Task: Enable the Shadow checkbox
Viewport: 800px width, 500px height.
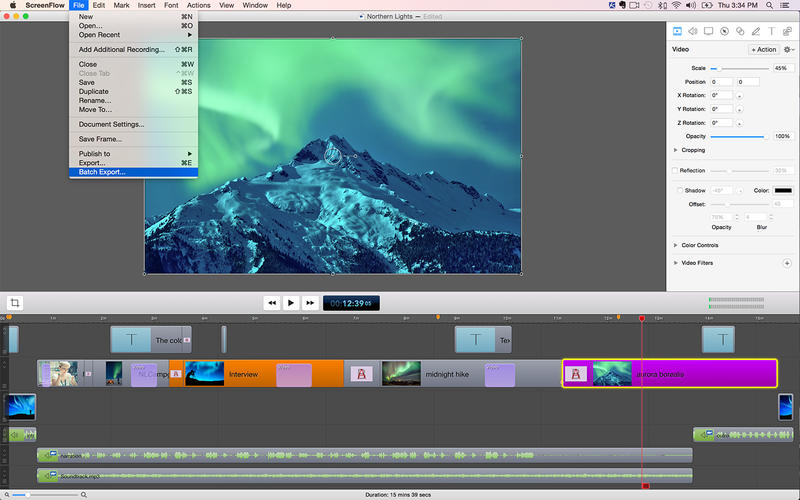Action: tap(681, 190)
